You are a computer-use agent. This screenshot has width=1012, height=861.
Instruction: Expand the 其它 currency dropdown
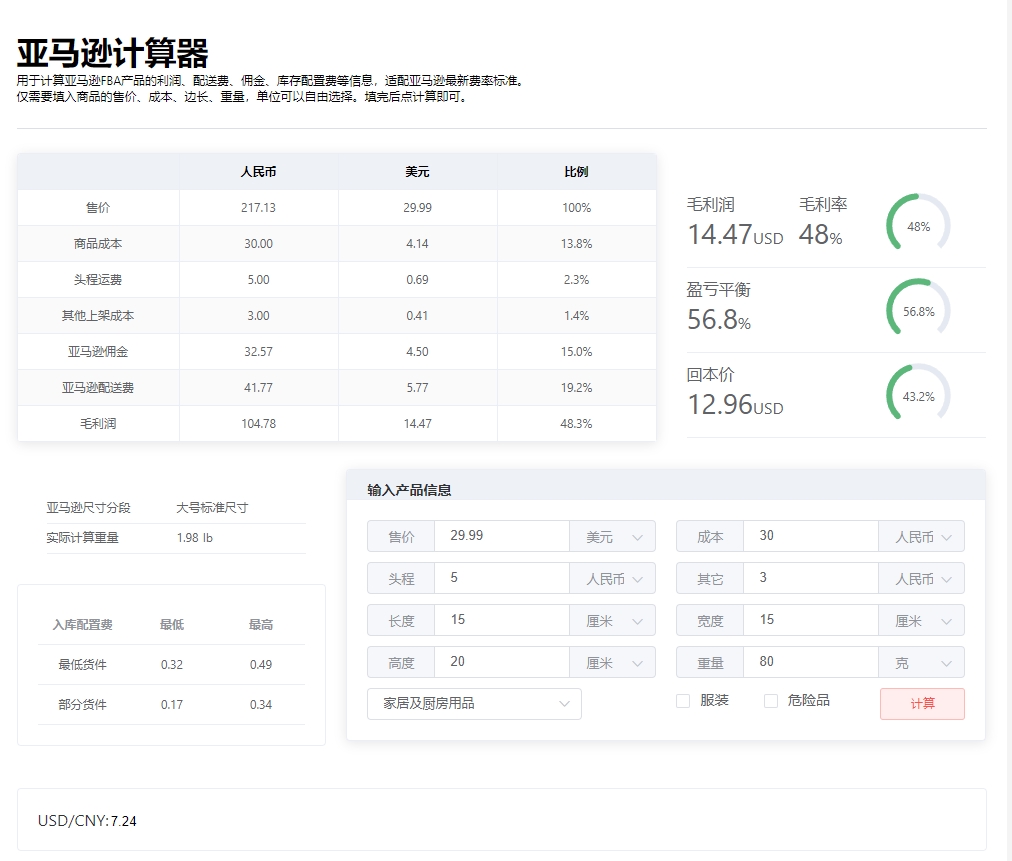click(922, 578)
